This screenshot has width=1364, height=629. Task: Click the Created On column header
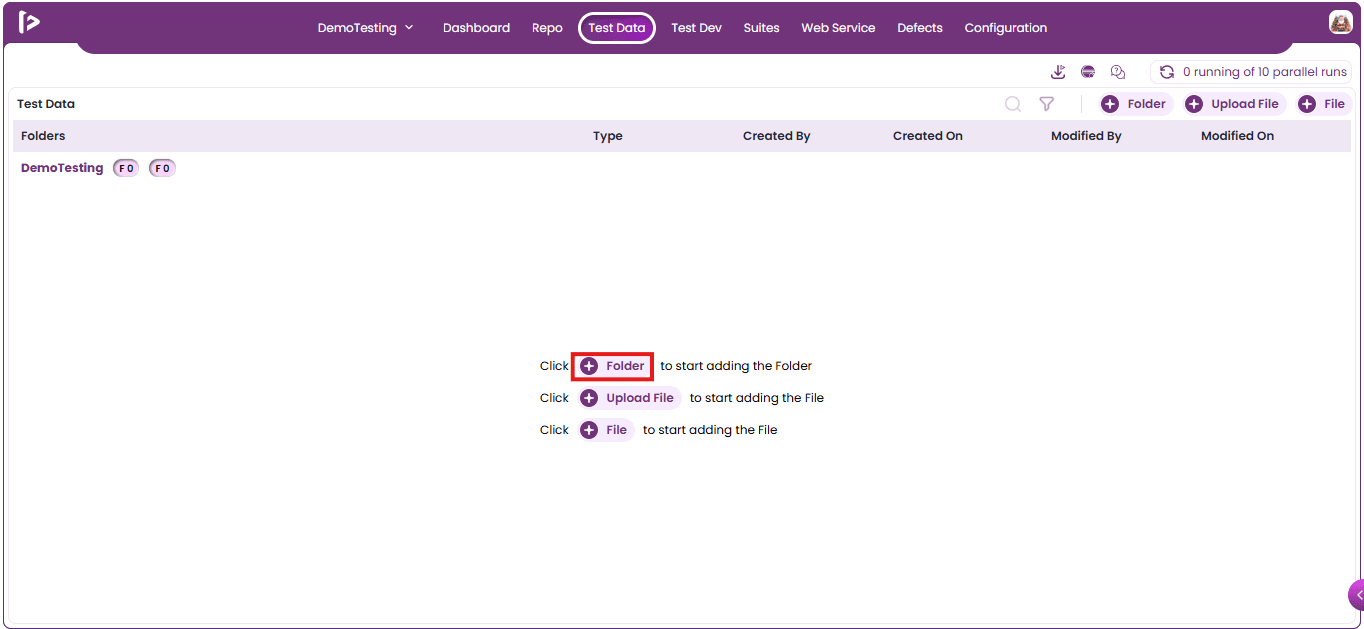click(928, 136)
